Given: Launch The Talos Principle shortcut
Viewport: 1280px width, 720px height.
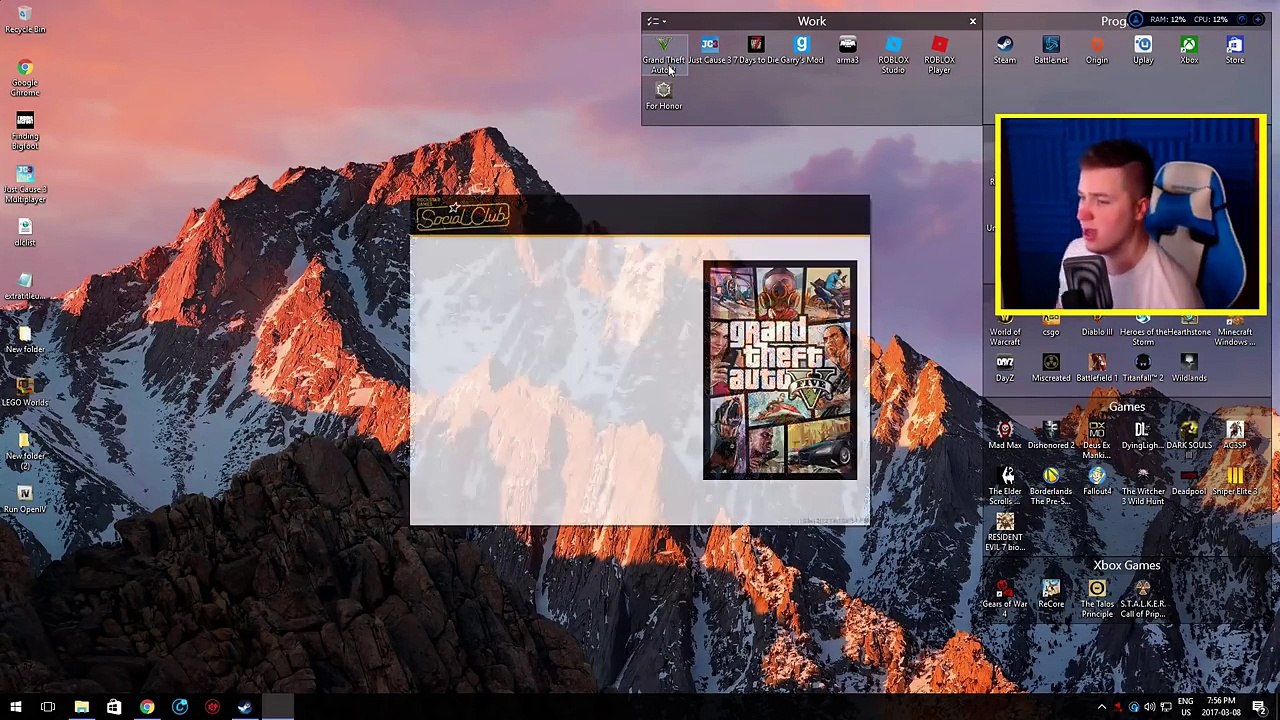Looking at the screenshot, I should point(1097,599).
